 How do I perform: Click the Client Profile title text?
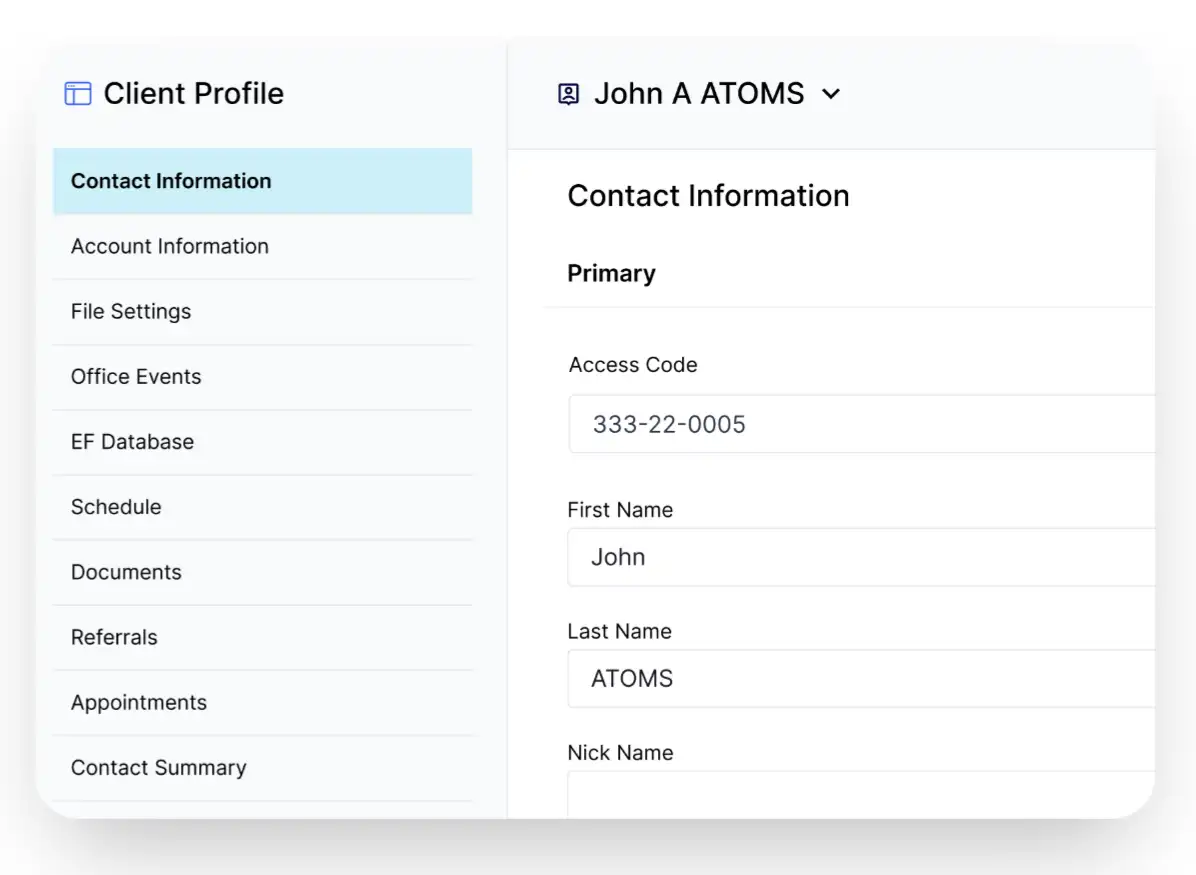[x=194, y=94]
